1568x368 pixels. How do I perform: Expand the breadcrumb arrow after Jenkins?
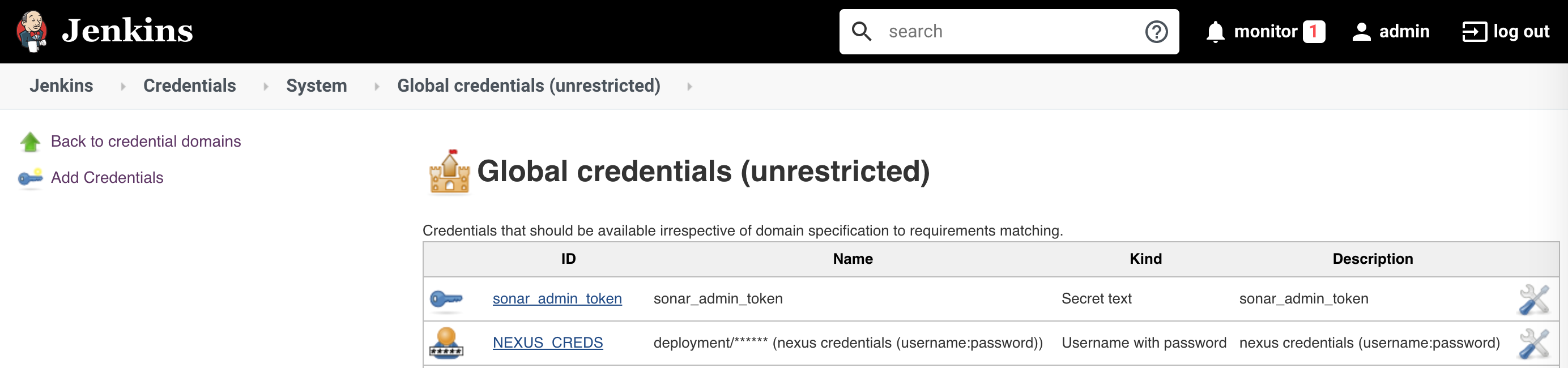point(123,87)
